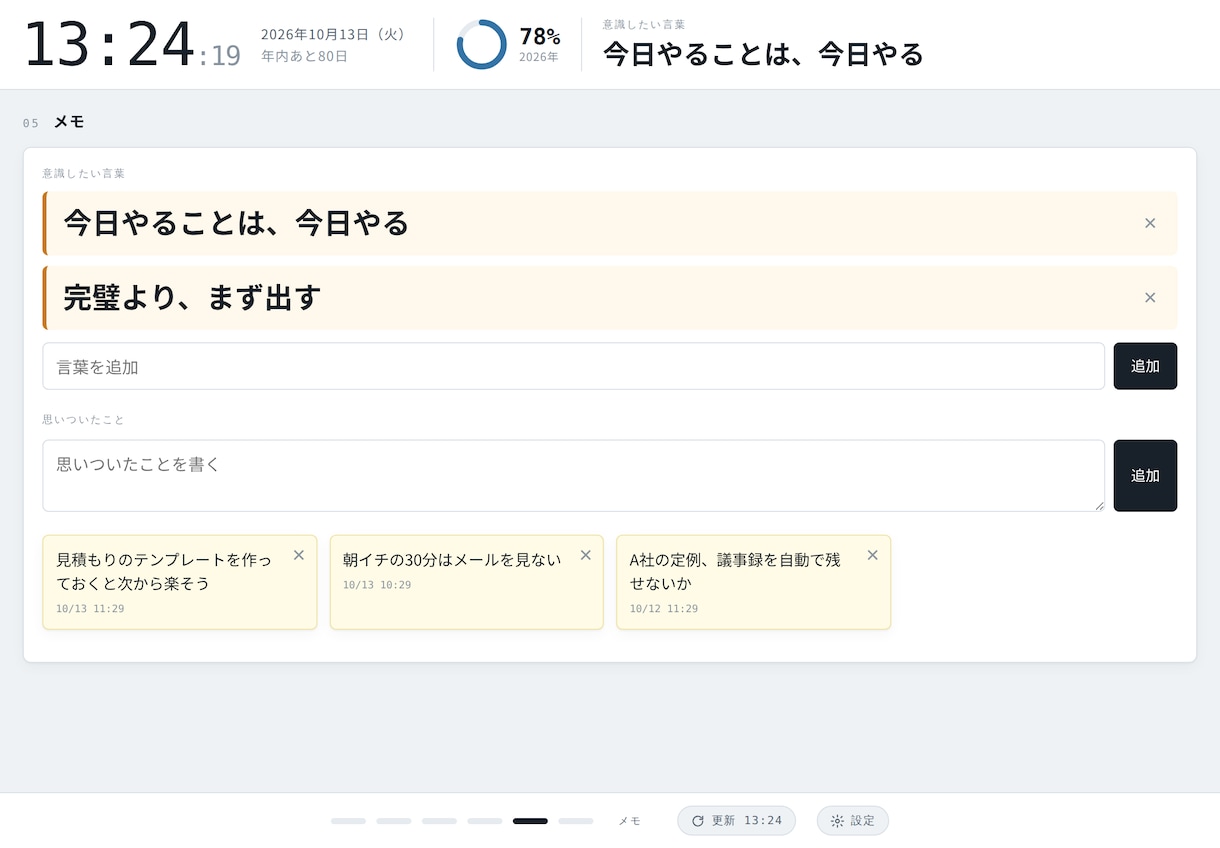
Task: Click the 05 メモ section heading
Action: [x=54, y=122]
